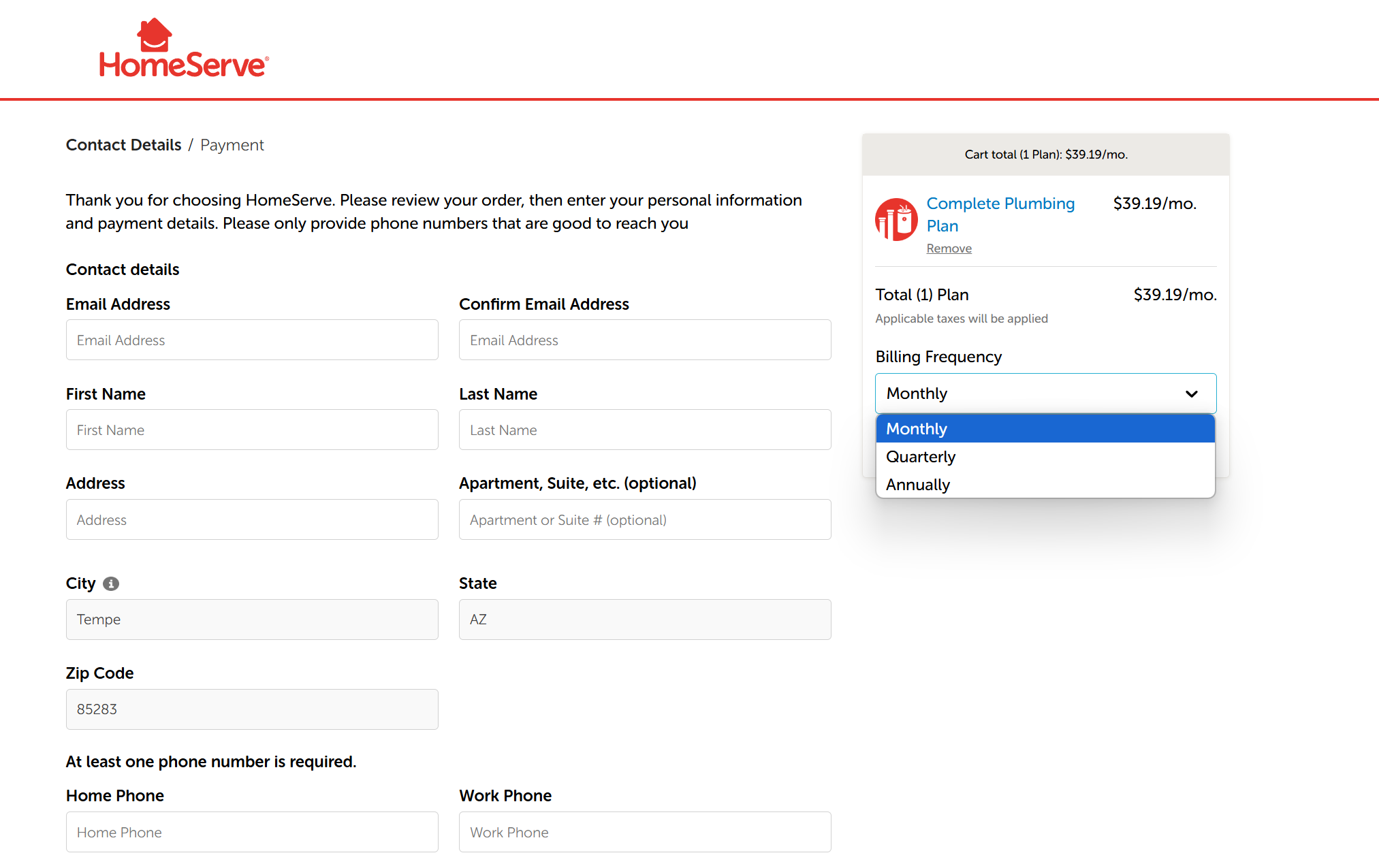The image size is (1379, 868).
Task: Click the State field showing AZ
Action: point(645,620)
